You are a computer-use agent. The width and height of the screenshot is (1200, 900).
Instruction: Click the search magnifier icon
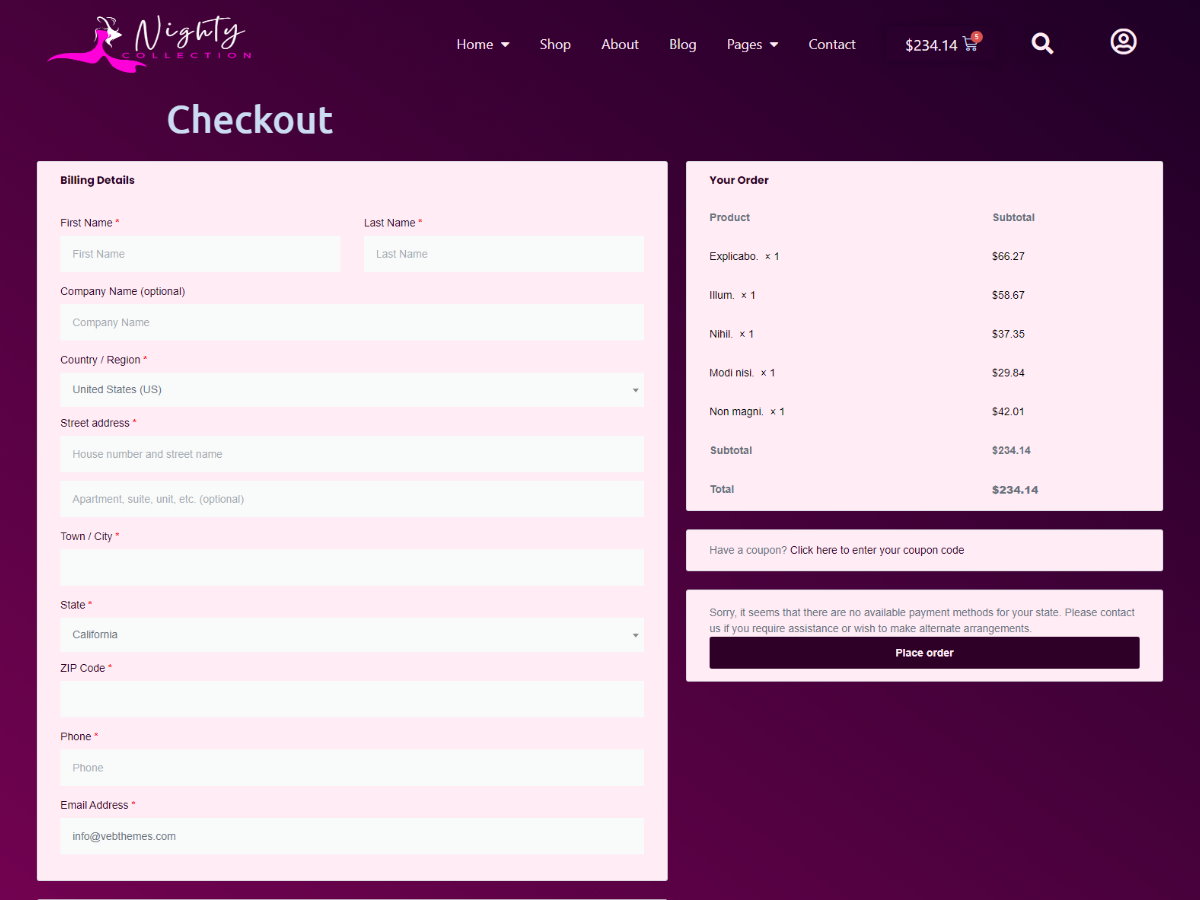(x=1042, y=44)
